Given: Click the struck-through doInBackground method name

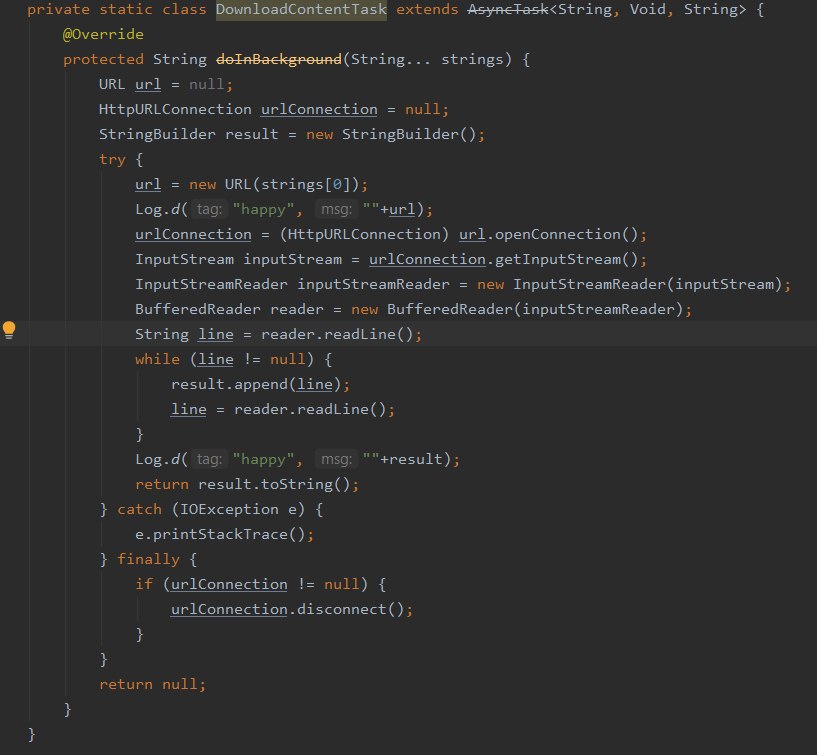Looking at the screenshot, I should pos(279,59).
